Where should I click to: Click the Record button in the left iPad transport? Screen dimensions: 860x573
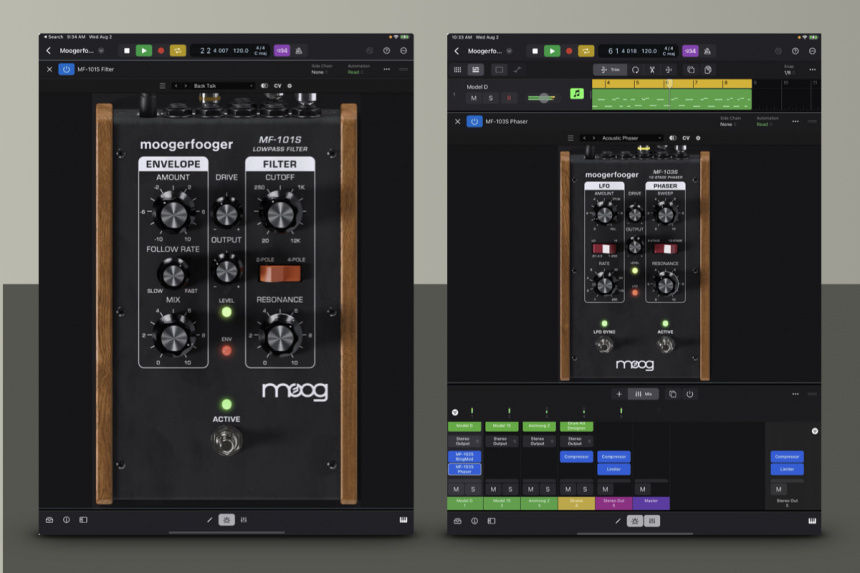tap(161, 50)
